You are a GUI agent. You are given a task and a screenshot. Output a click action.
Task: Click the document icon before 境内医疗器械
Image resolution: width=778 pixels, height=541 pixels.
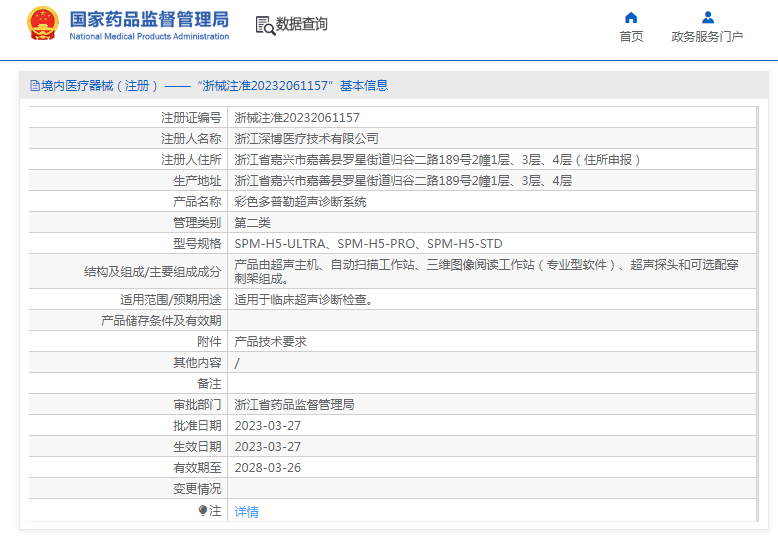click(x=34, y=86)
